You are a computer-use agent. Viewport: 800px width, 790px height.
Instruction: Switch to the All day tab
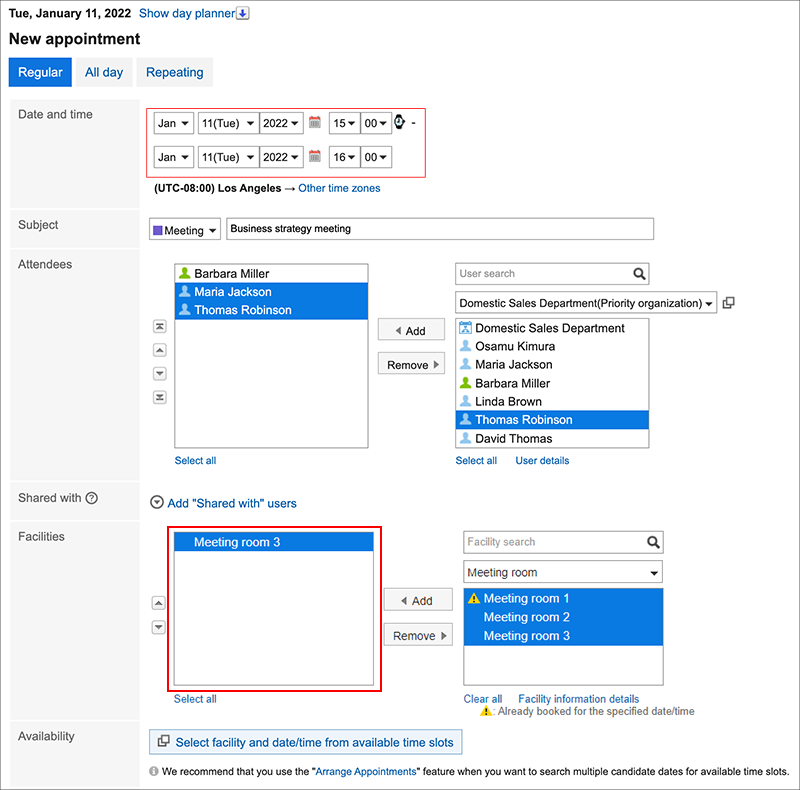point(104,72)
